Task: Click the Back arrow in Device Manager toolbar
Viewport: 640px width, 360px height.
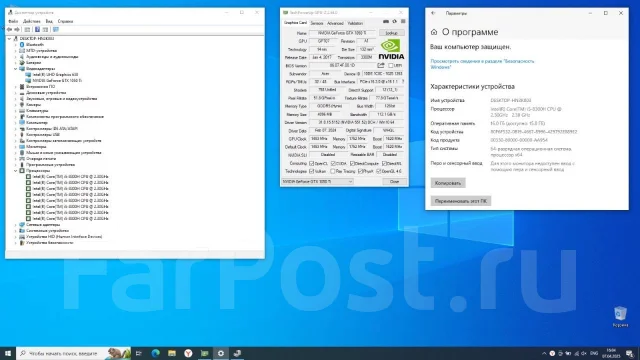Action: click(x=9, y=29)
